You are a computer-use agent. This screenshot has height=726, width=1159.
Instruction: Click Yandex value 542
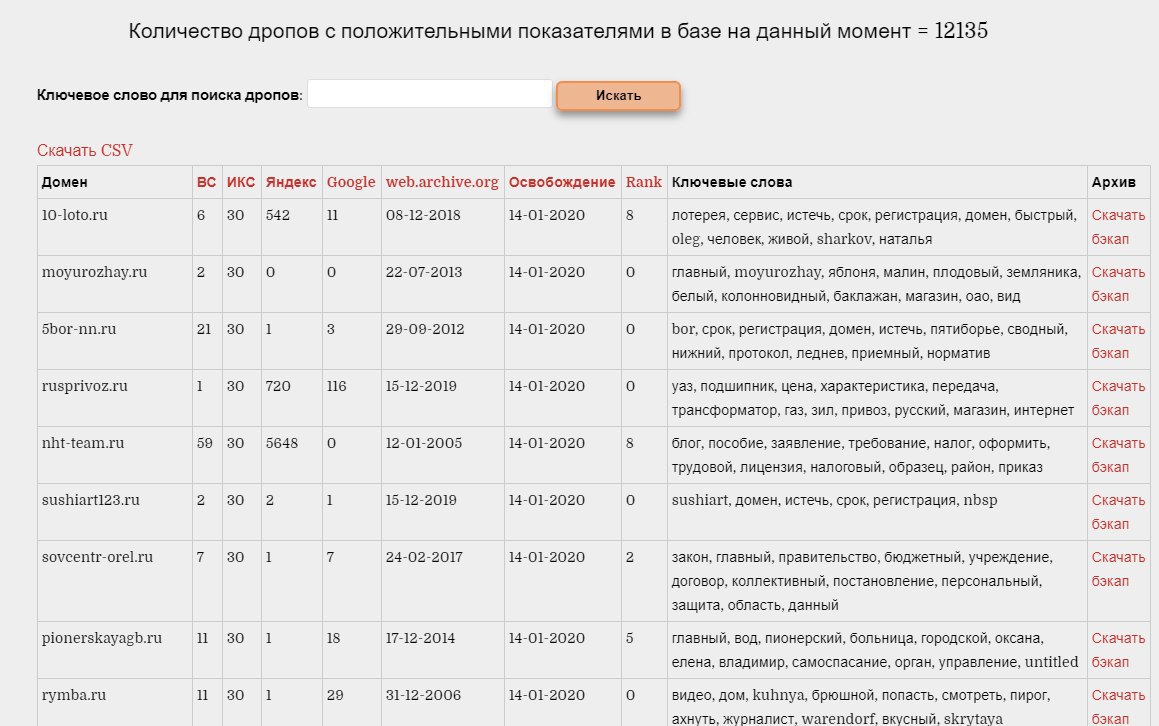coord(278,215)
